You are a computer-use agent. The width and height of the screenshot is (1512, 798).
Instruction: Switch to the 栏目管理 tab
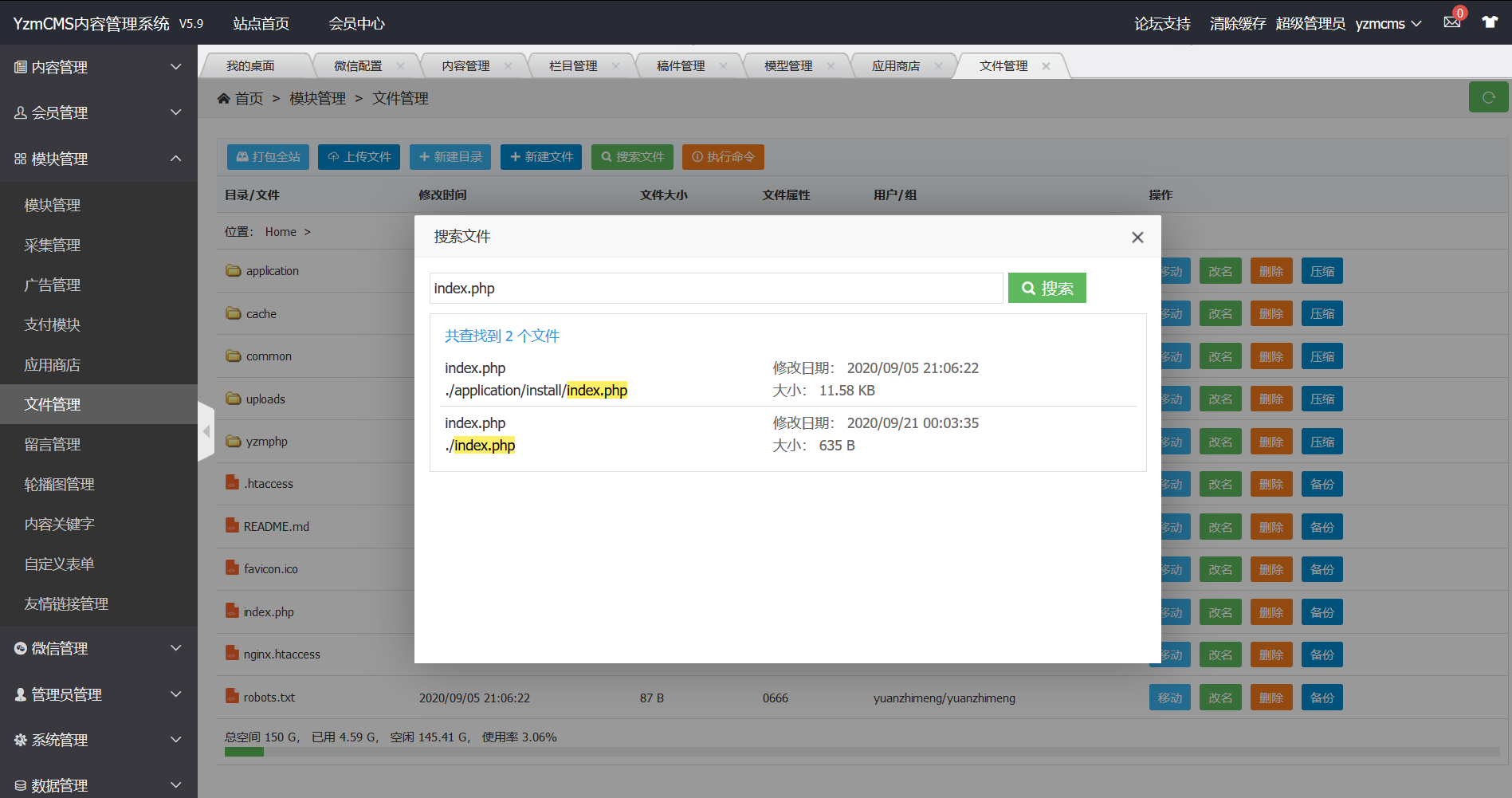[x=573, y=66]
